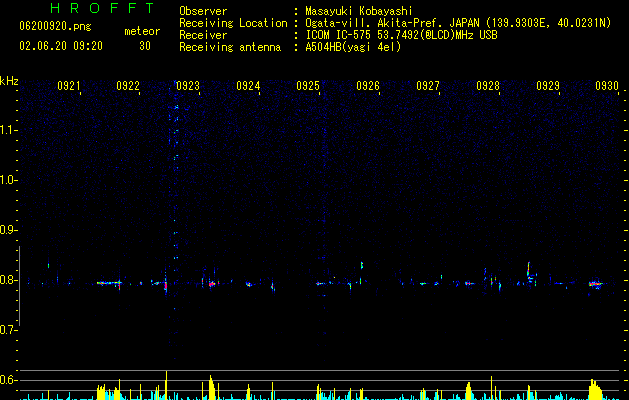Click the Receiver label
629x400 pixels.
tap(203, 35)
